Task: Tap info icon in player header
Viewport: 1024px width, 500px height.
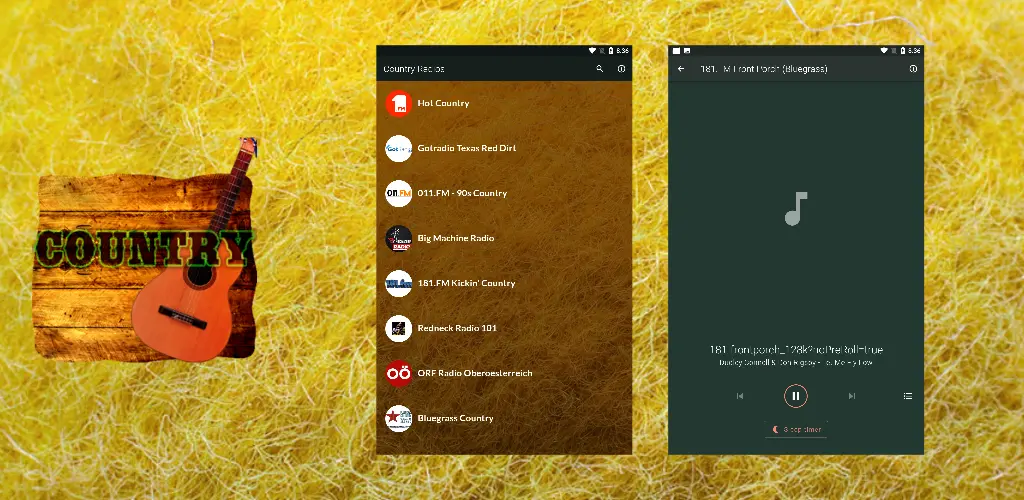Action: [913, 69]
